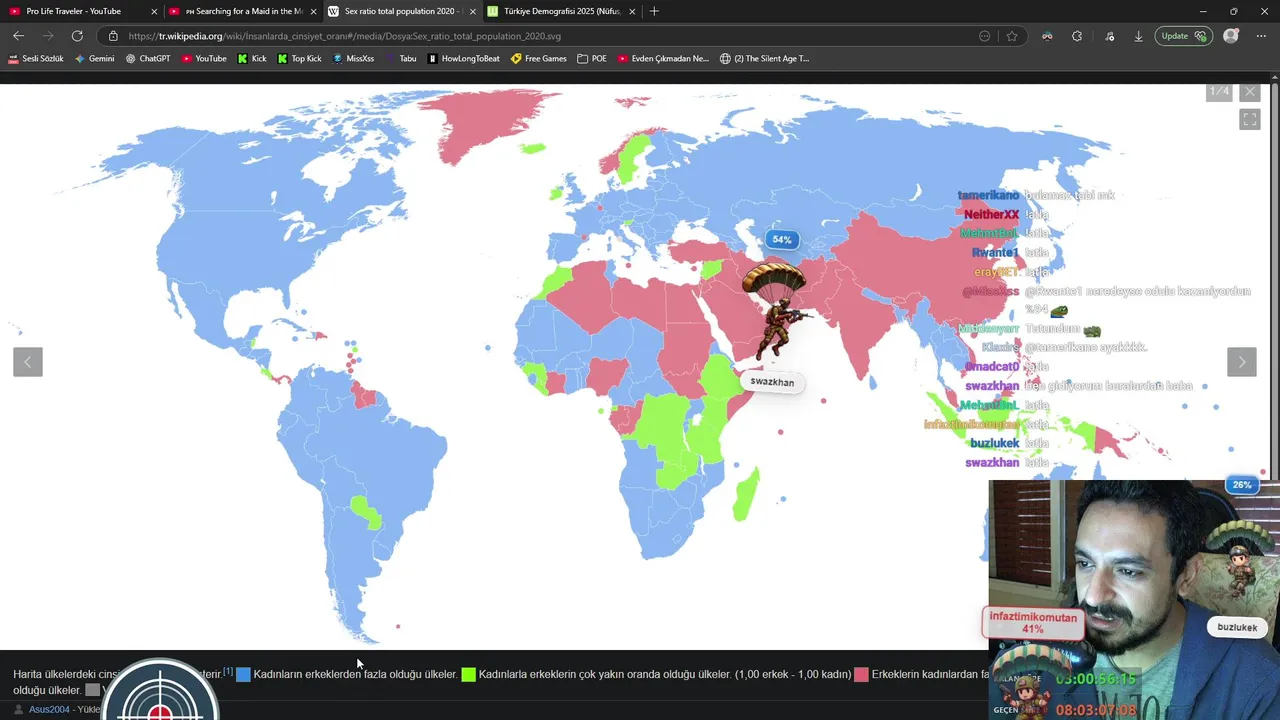Open the browser profile avatar

(x=1231, y=36)
